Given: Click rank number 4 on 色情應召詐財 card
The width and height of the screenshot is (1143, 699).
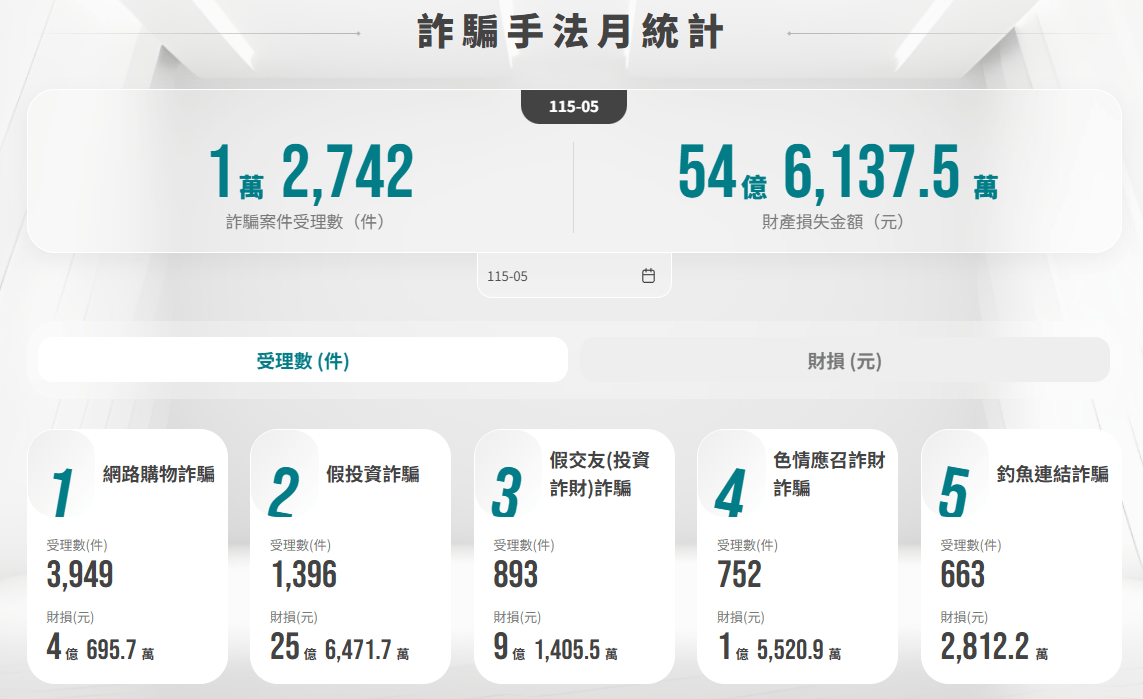Looking at the screenshot, I should tap(730, 493).
